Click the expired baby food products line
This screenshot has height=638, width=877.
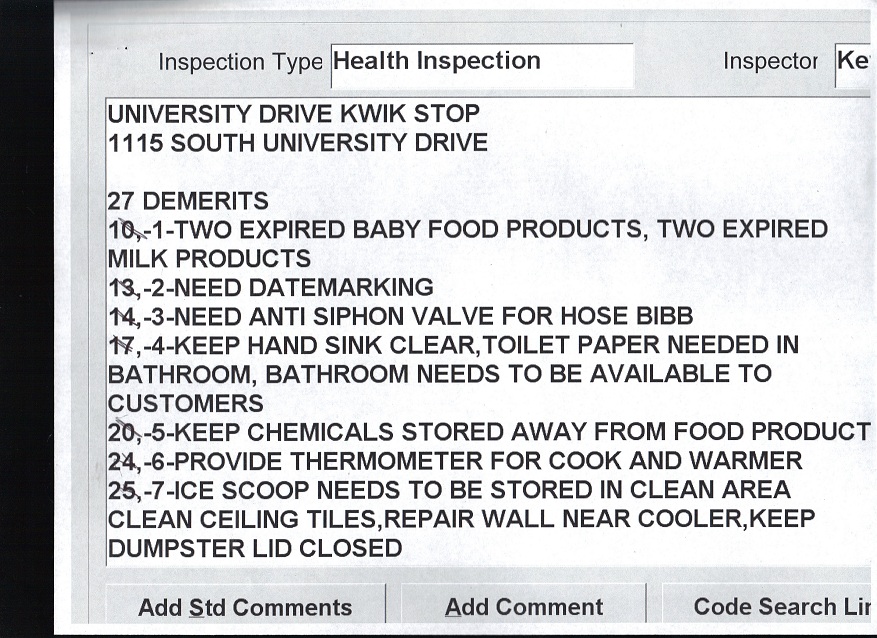tap(467, 230)
